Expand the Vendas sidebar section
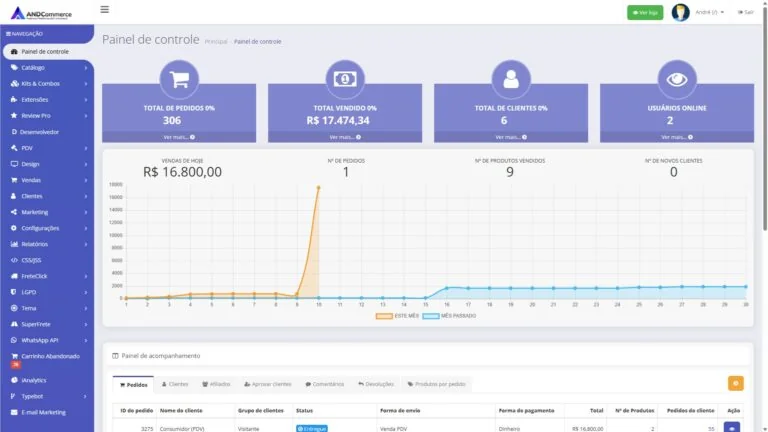Image resolution: width=768 pixels, height=432 pixels. (x=48, y=180)
